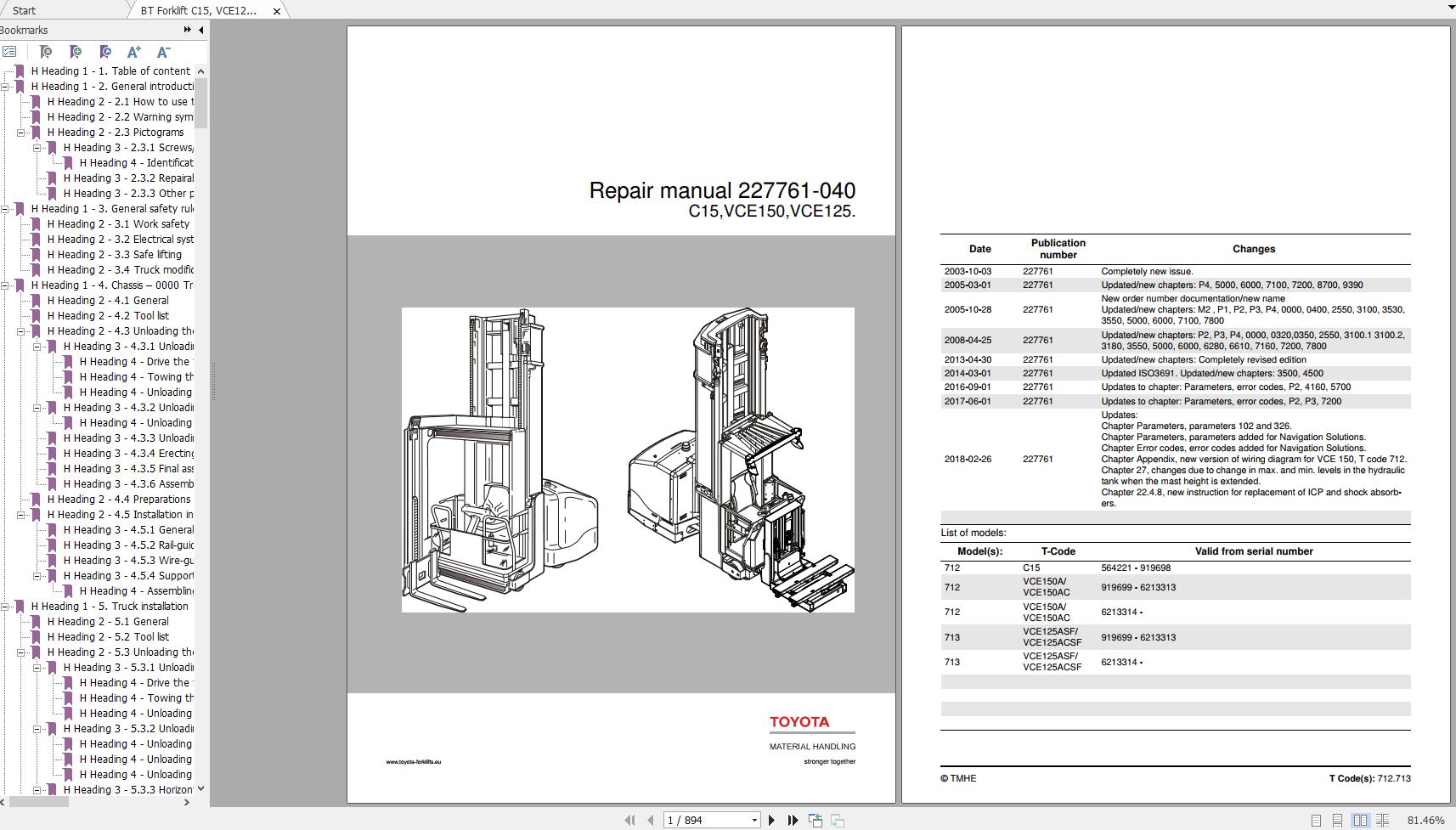Collapse the '2.3.1 Screws' bookmark node
The image size is (1456, 830).
[x=37, y=147]
